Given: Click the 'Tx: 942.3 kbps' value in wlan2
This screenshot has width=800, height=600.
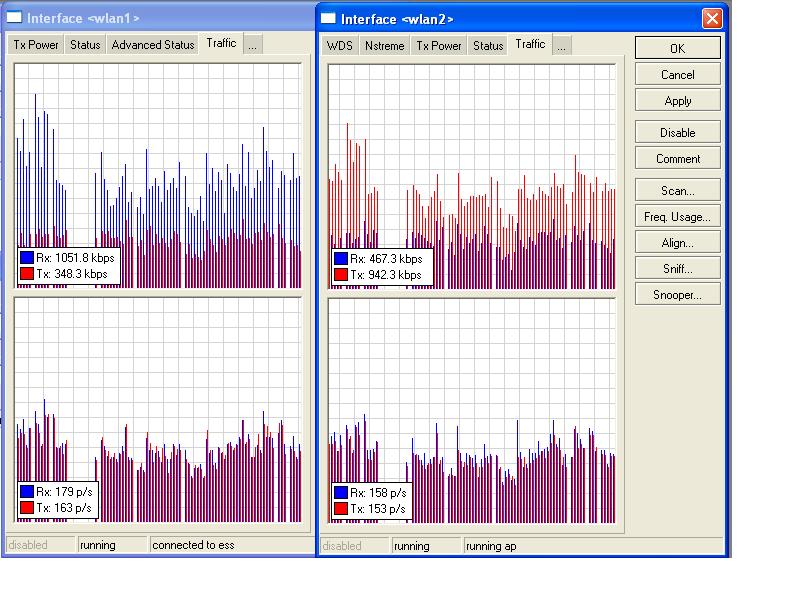Looking at the screenshot, I should pos(386,275).
